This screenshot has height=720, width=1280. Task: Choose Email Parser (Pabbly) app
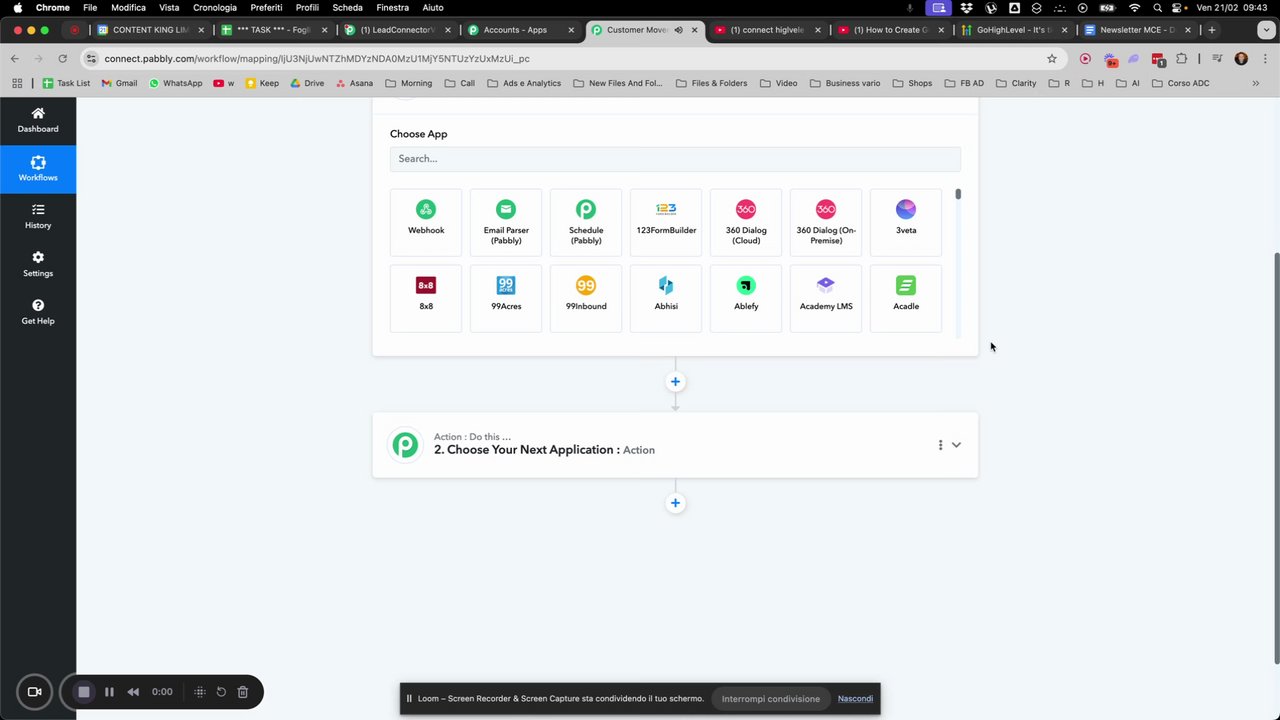point(506,222)
